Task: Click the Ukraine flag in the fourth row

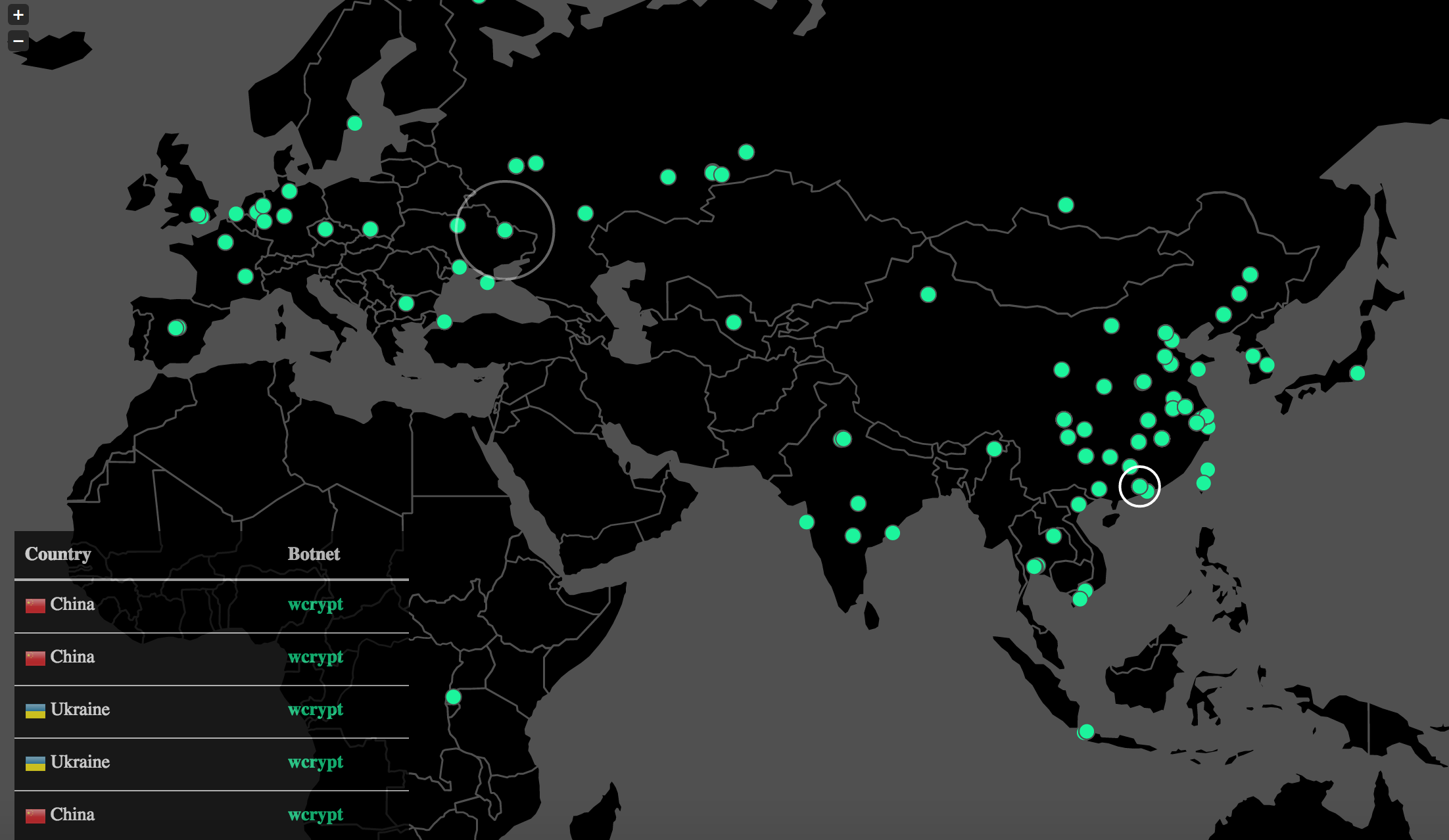Action: pyautogui.click(x=36, y=762)
